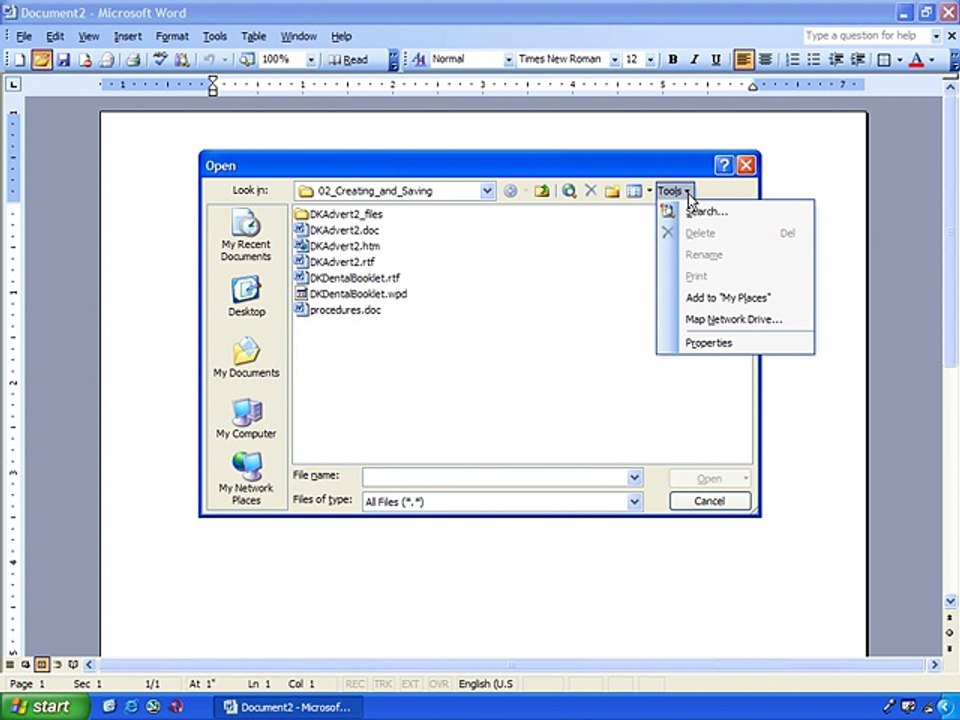The image size is (960, 720).
Task: Select Center alignment
Action: tap(765, 59)
